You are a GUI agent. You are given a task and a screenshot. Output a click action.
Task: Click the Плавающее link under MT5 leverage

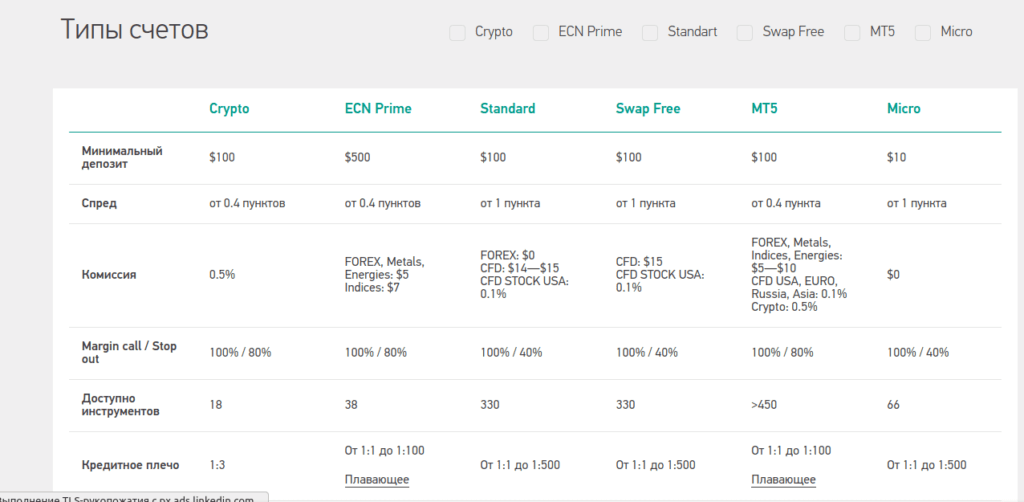point(783,480)
